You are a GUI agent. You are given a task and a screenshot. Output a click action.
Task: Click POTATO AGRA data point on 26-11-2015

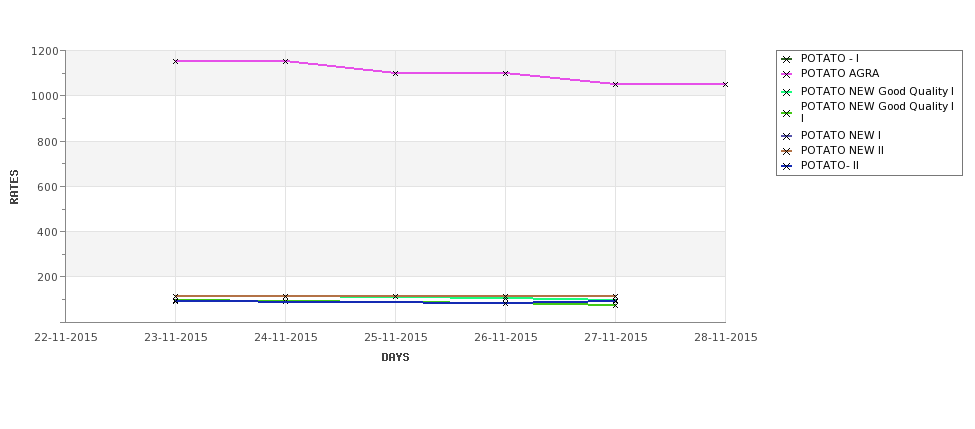[506, 73]
